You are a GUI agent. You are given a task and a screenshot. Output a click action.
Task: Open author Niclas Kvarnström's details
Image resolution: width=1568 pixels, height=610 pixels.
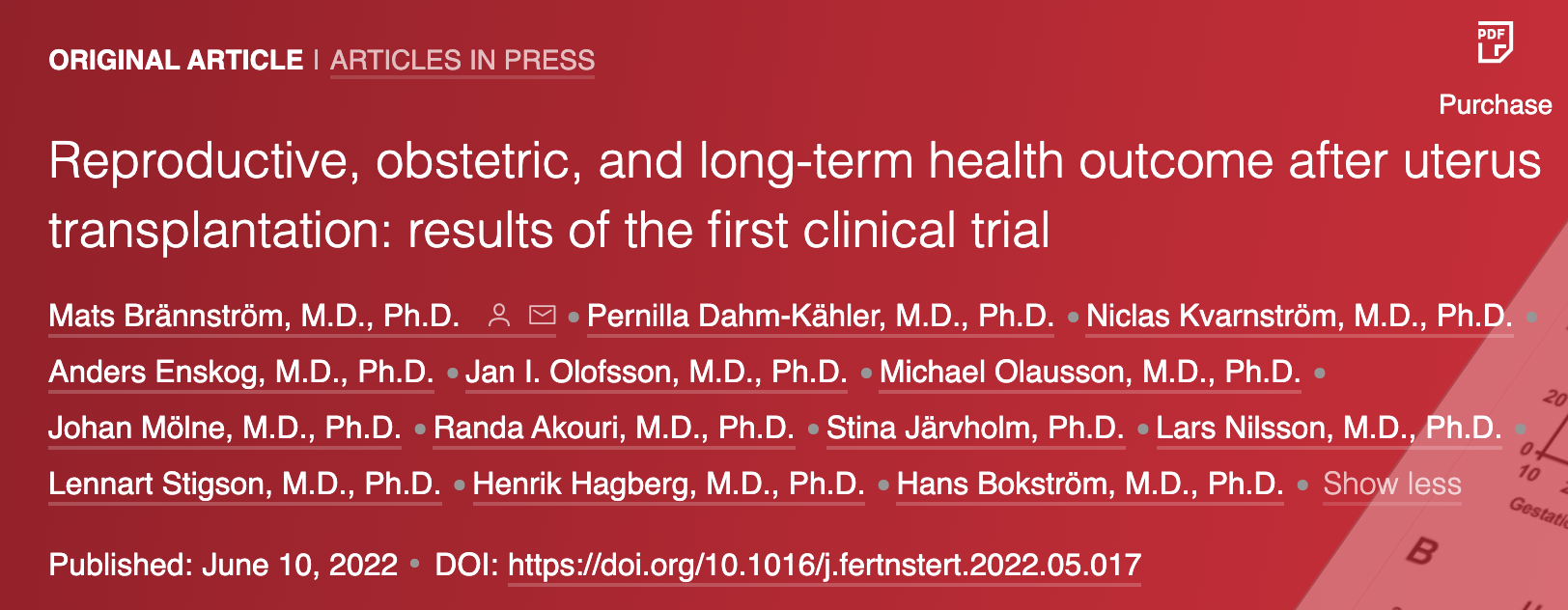[x=1300, y=316]
